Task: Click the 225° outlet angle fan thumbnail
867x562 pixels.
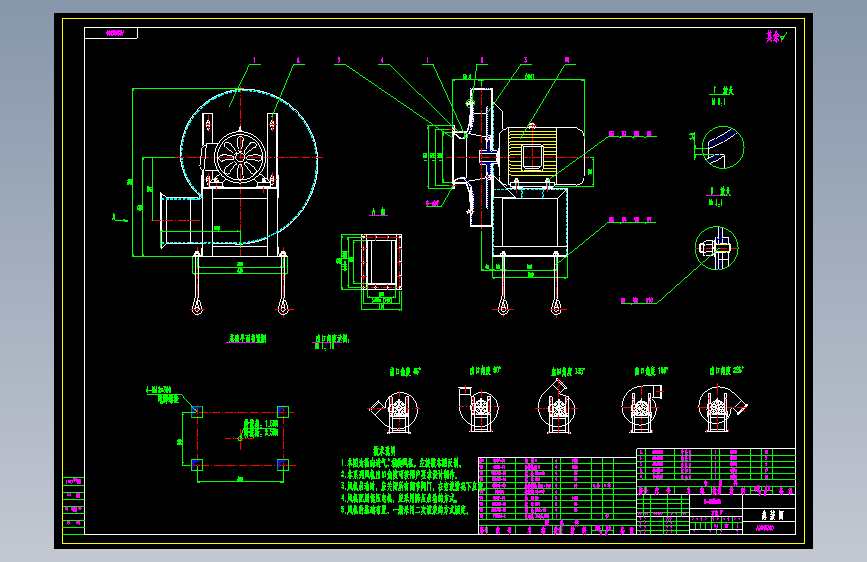Action: [722, 408]
